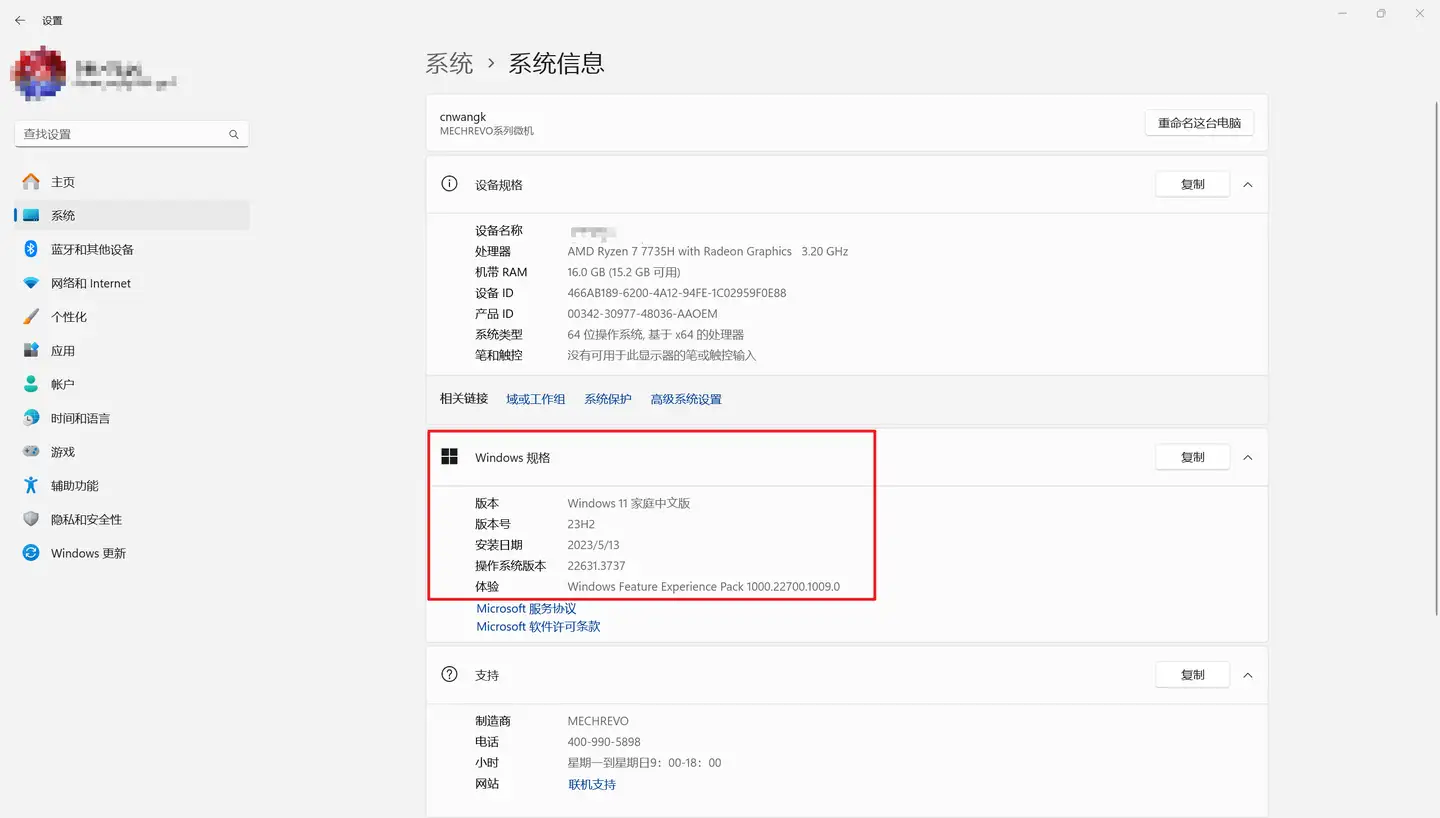Go to 个性化 settings
The width and height of the screenshot is (1440, 818).
(132, 317)
